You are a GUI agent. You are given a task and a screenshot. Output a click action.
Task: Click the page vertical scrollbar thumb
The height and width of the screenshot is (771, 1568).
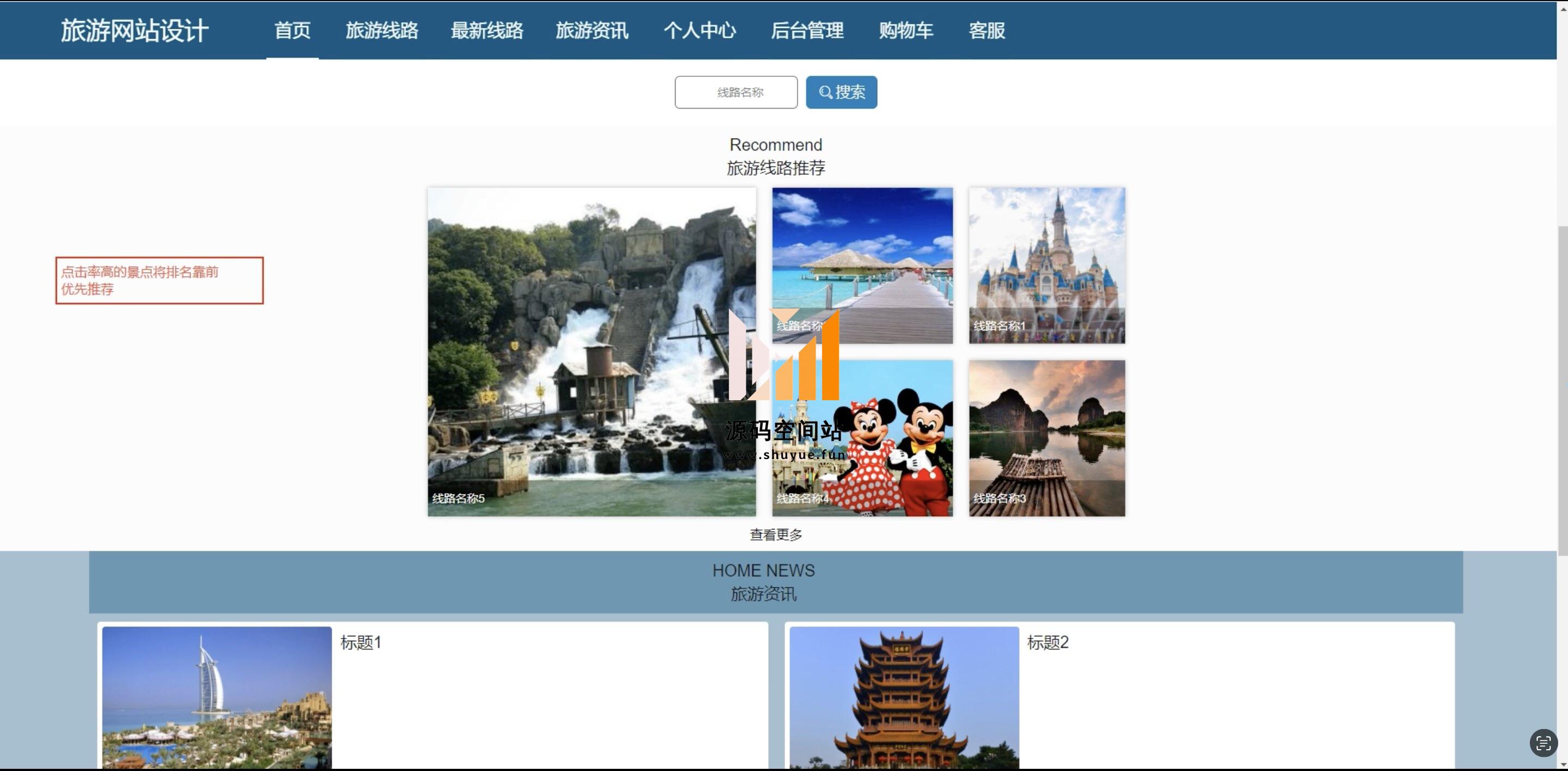click(x=1563, y=389)
